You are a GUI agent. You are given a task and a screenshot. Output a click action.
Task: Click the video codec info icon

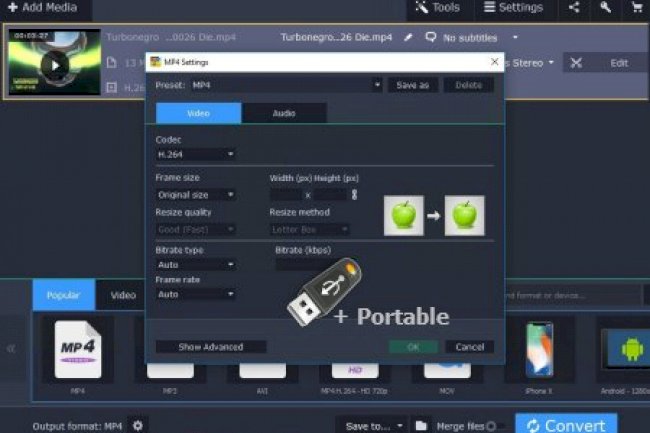click(111, 87)
